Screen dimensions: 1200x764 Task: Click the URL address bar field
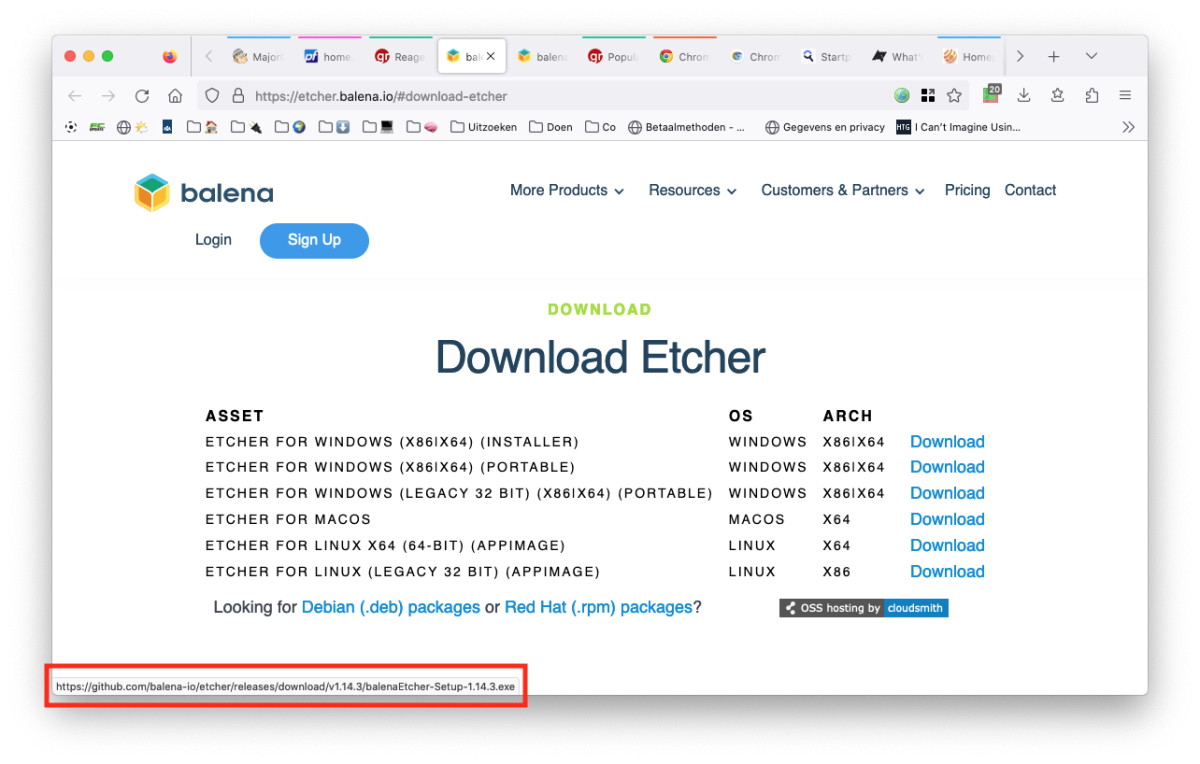click(x=560, y=96)
